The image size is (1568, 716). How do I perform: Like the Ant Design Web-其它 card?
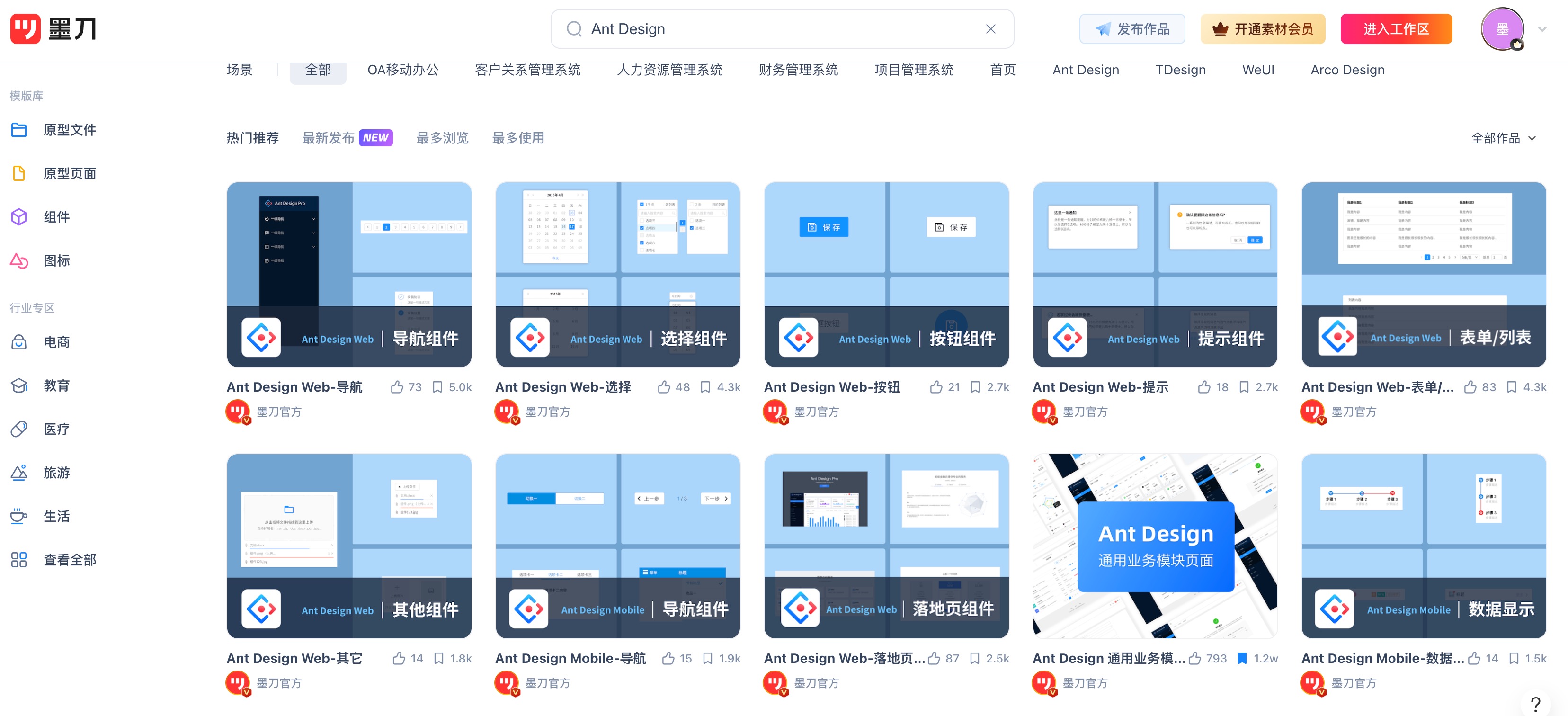(x=399, y=659)
